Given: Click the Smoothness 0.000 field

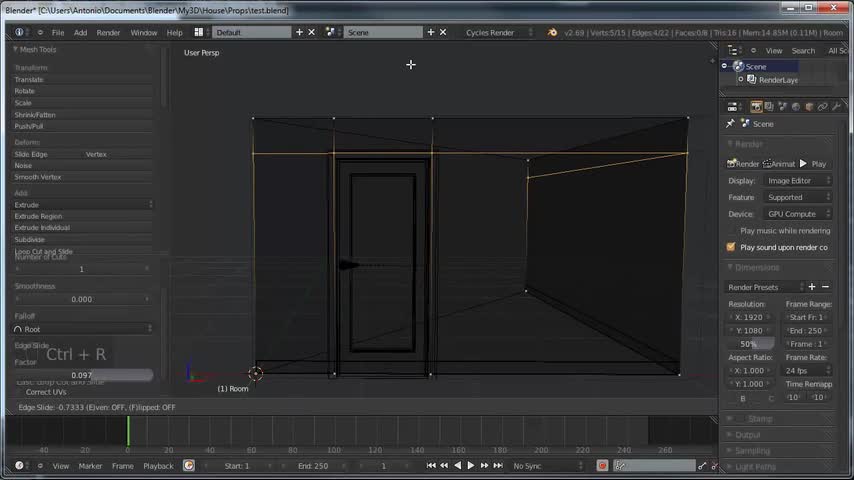Looking at the screenshot, I should (82, 299).
